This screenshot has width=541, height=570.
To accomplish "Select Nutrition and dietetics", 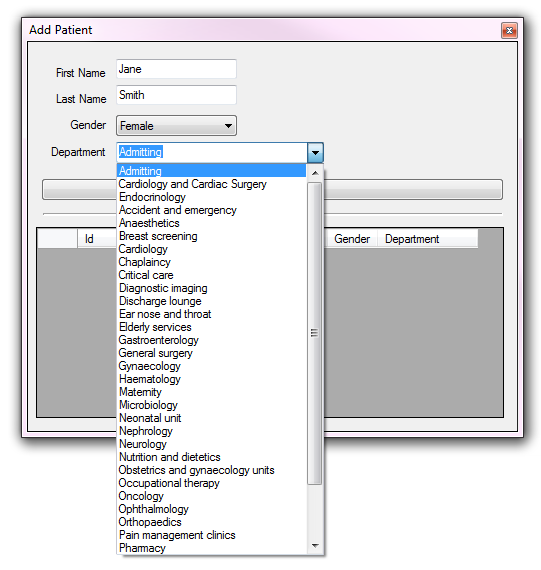I will point(211,457).
